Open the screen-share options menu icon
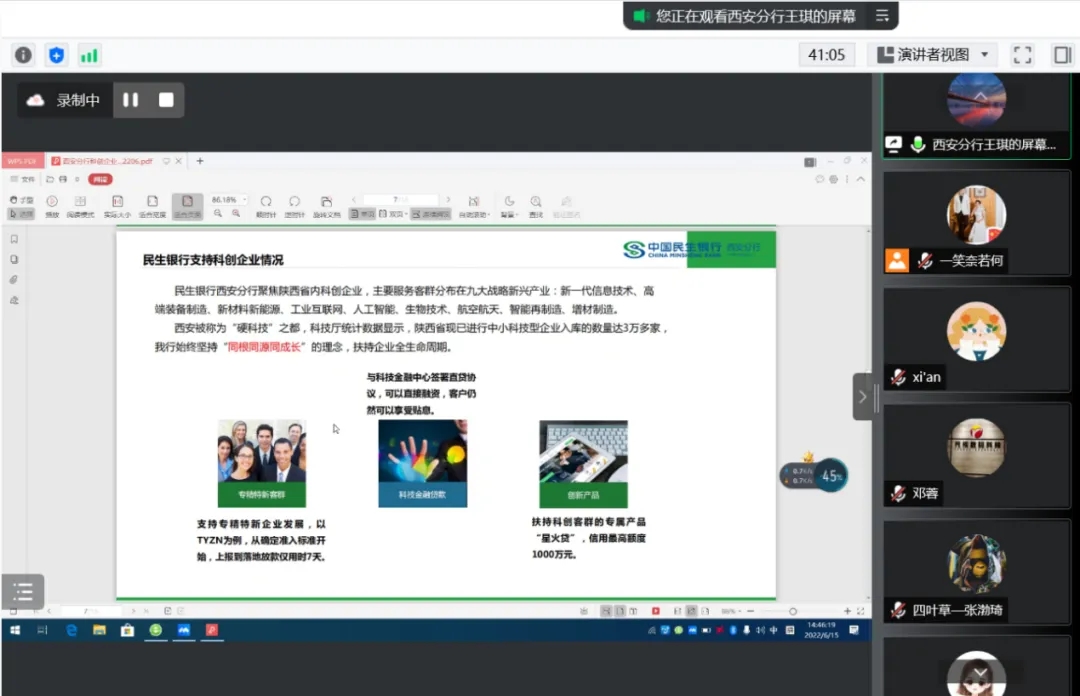The width and height of the screenshot is (1080, 696). [882, 16]
